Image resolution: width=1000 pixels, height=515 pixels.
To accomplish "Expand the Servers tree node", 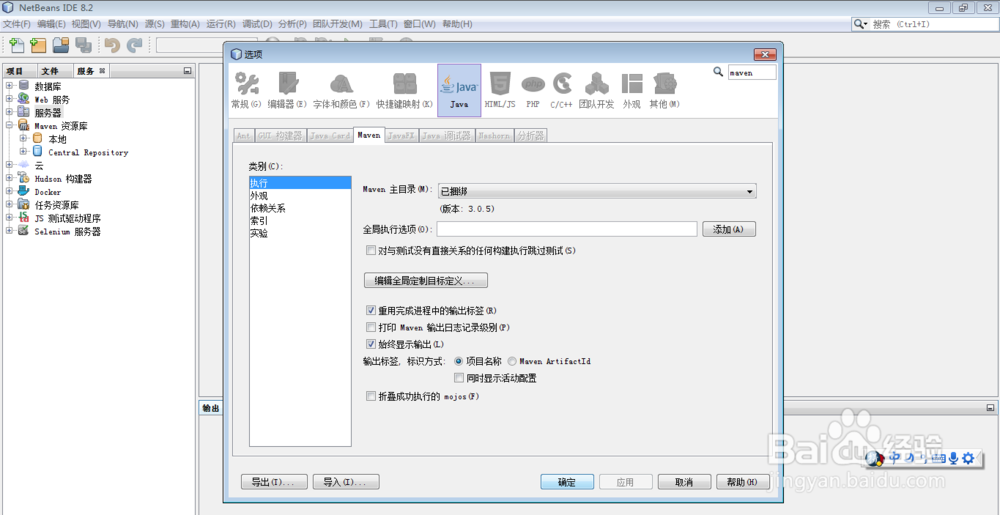I will point(10,113).
